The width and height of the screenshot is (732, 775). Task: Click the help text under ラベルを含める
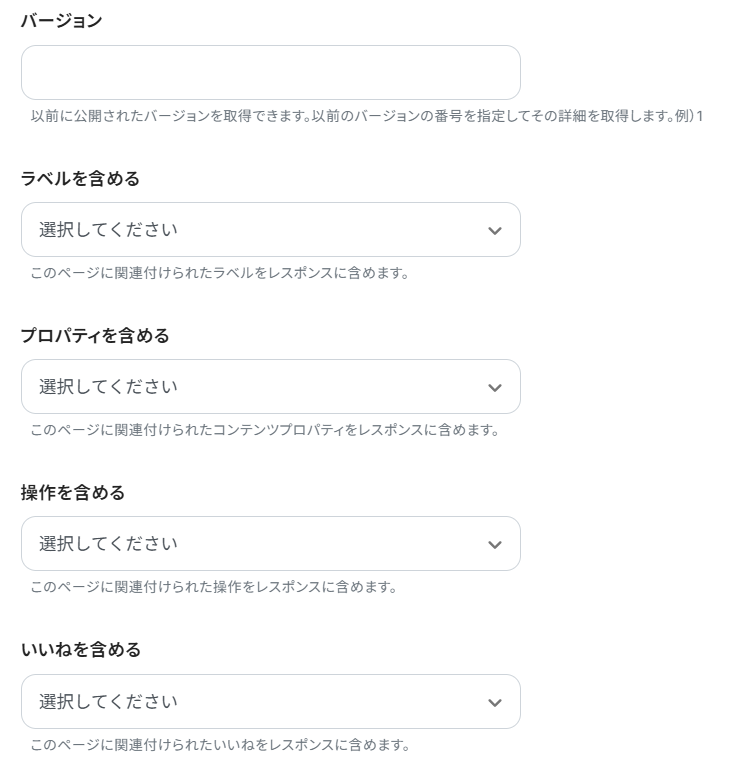[x=219, y=273]
